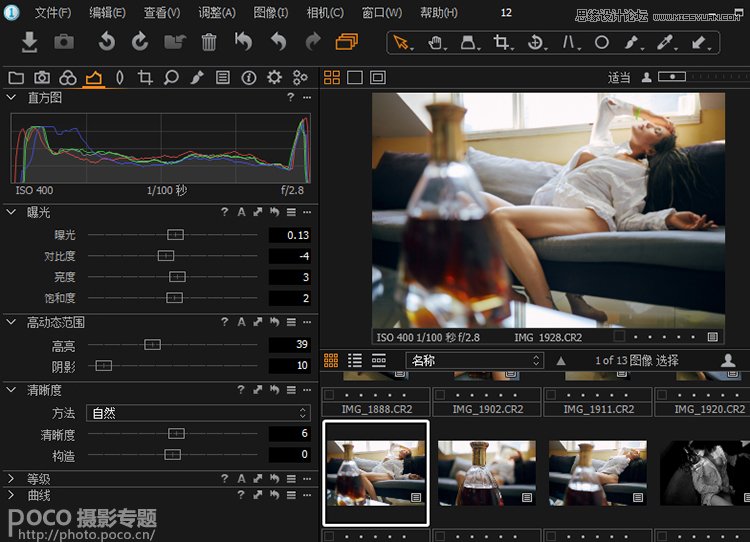Click the orange edit-all-variants icon
The image size is (750, 542).
347,42
